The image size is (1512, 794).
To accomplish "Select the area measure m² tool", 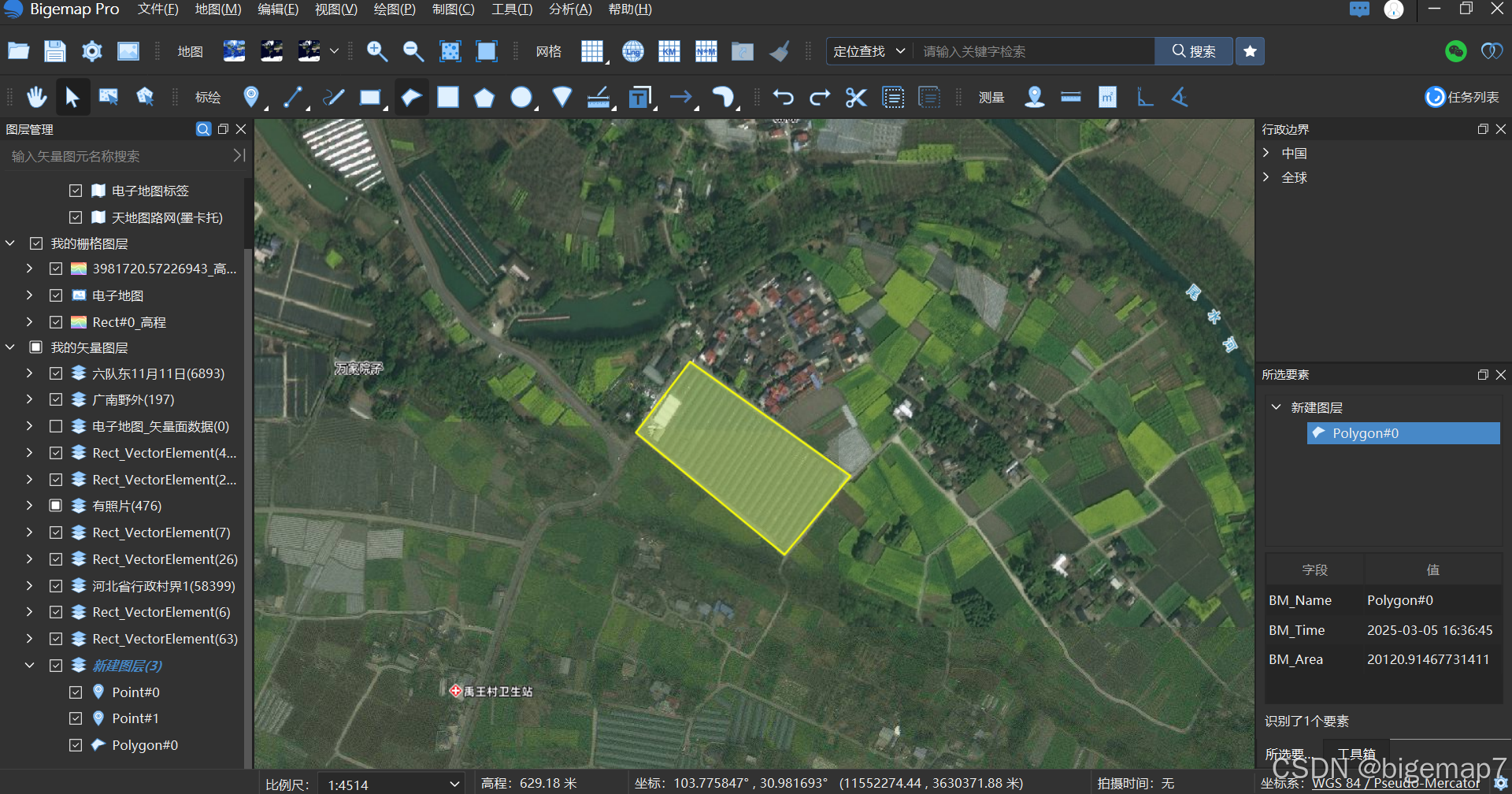I will point(1107,98).
